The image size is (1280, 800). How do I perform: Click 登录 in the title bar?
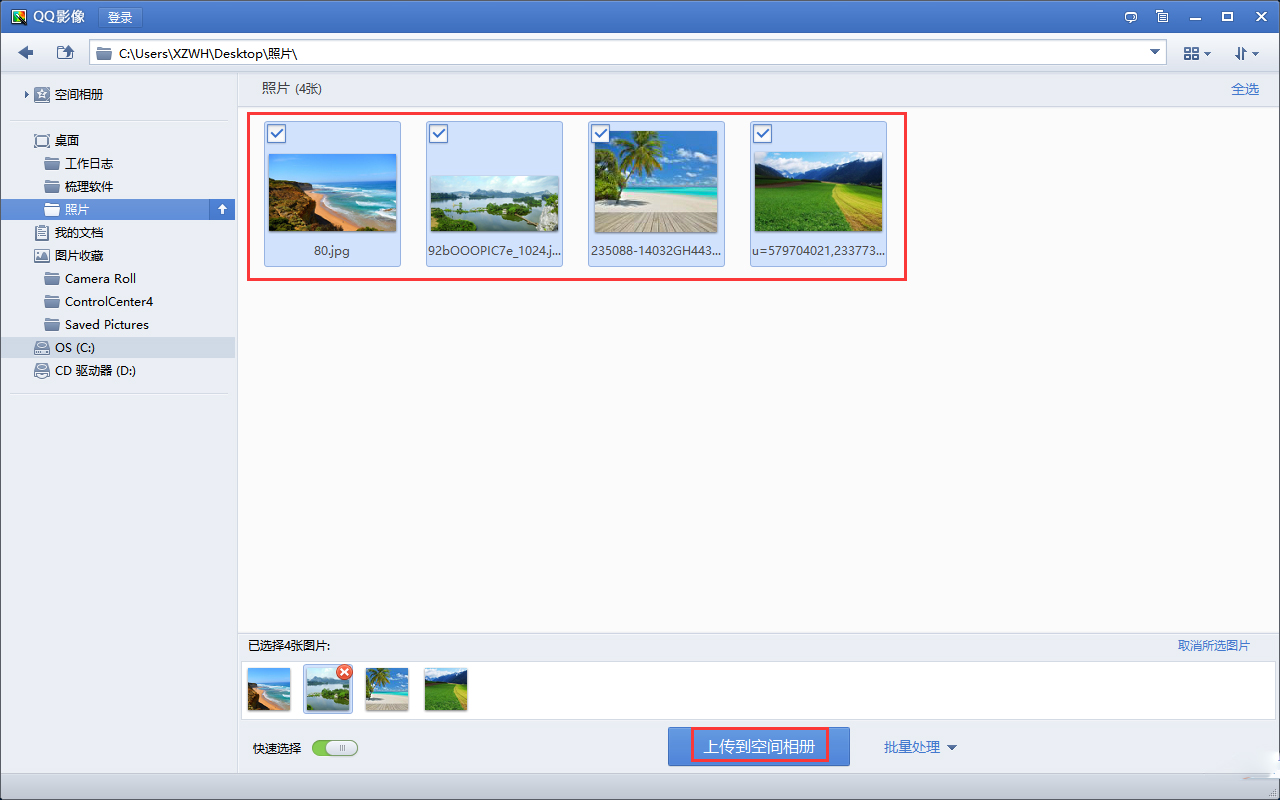pos(120,17)
